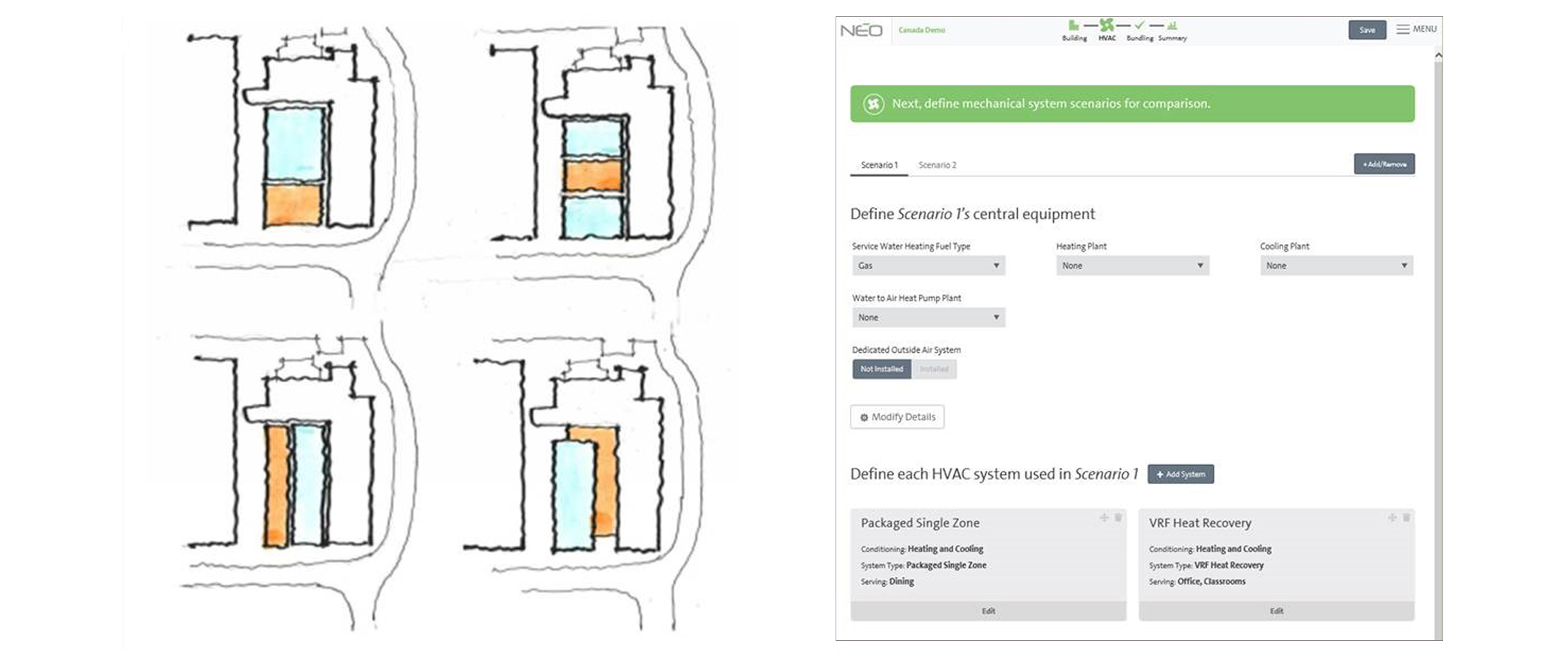The image size is (1568, 652).
Task: Select the HVAC fan step icon
Action: click(1106, 25)
